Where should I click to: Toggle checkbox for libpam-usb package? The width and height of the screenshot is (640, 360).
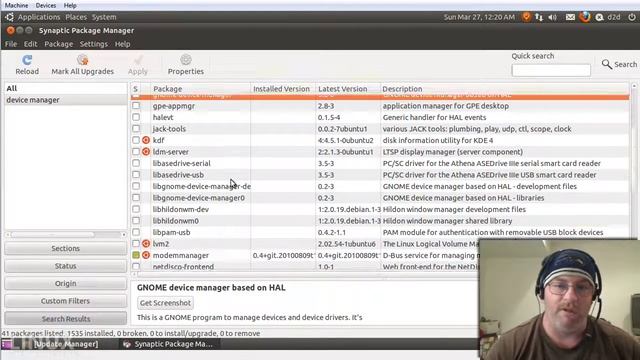136,232
